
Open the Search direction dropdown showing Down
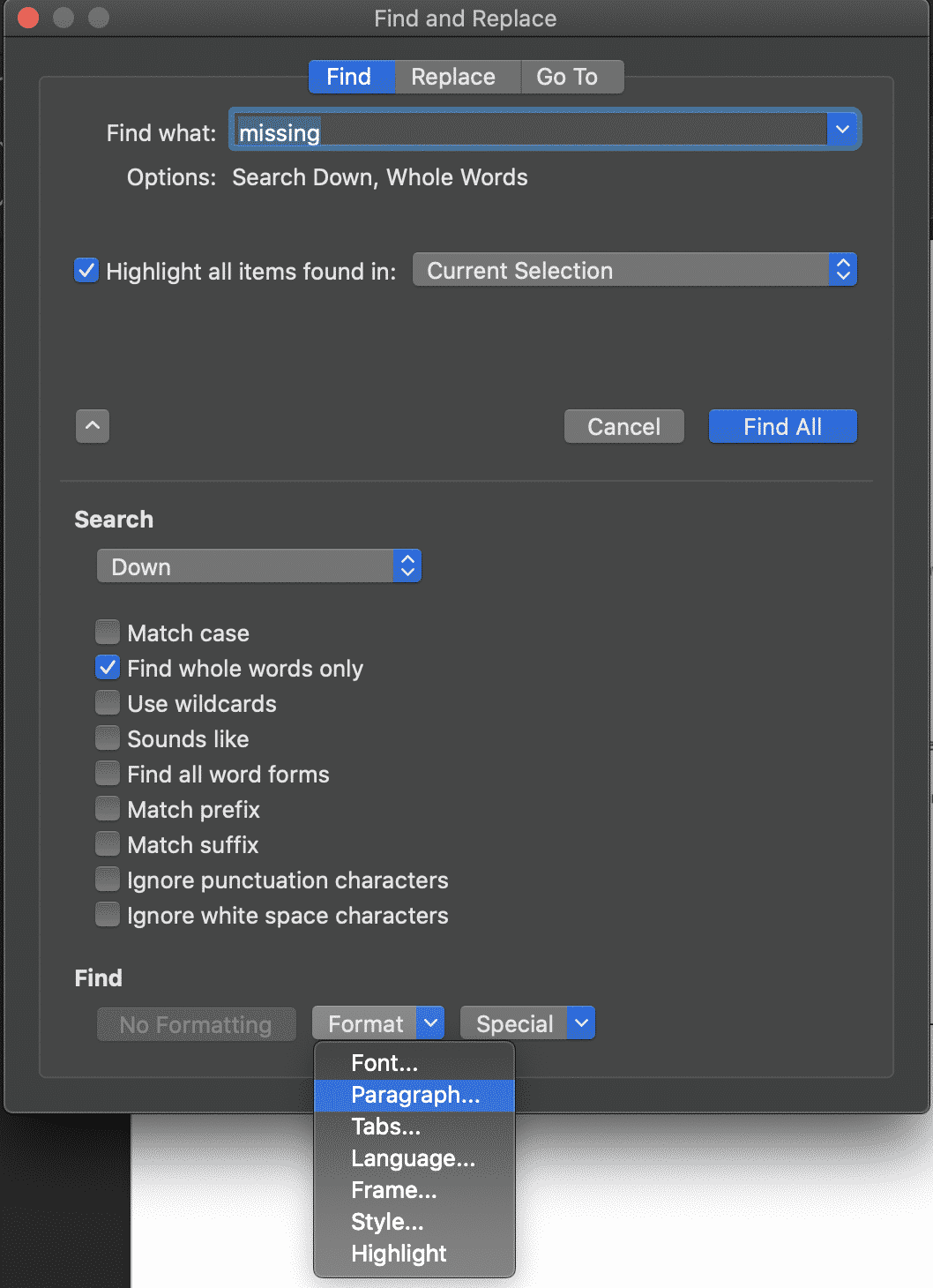pos(407,565)
